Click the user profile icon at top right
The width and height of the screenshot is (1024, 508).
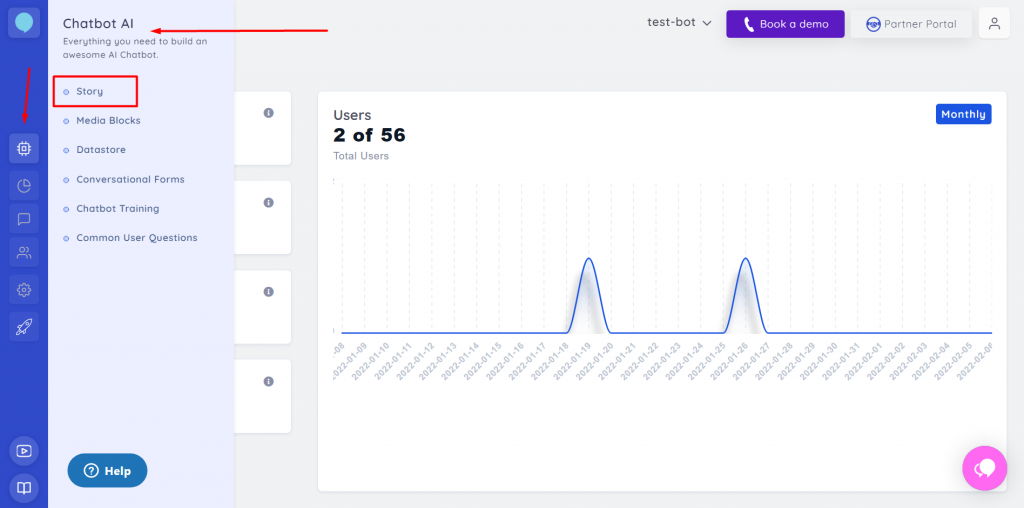994,24
